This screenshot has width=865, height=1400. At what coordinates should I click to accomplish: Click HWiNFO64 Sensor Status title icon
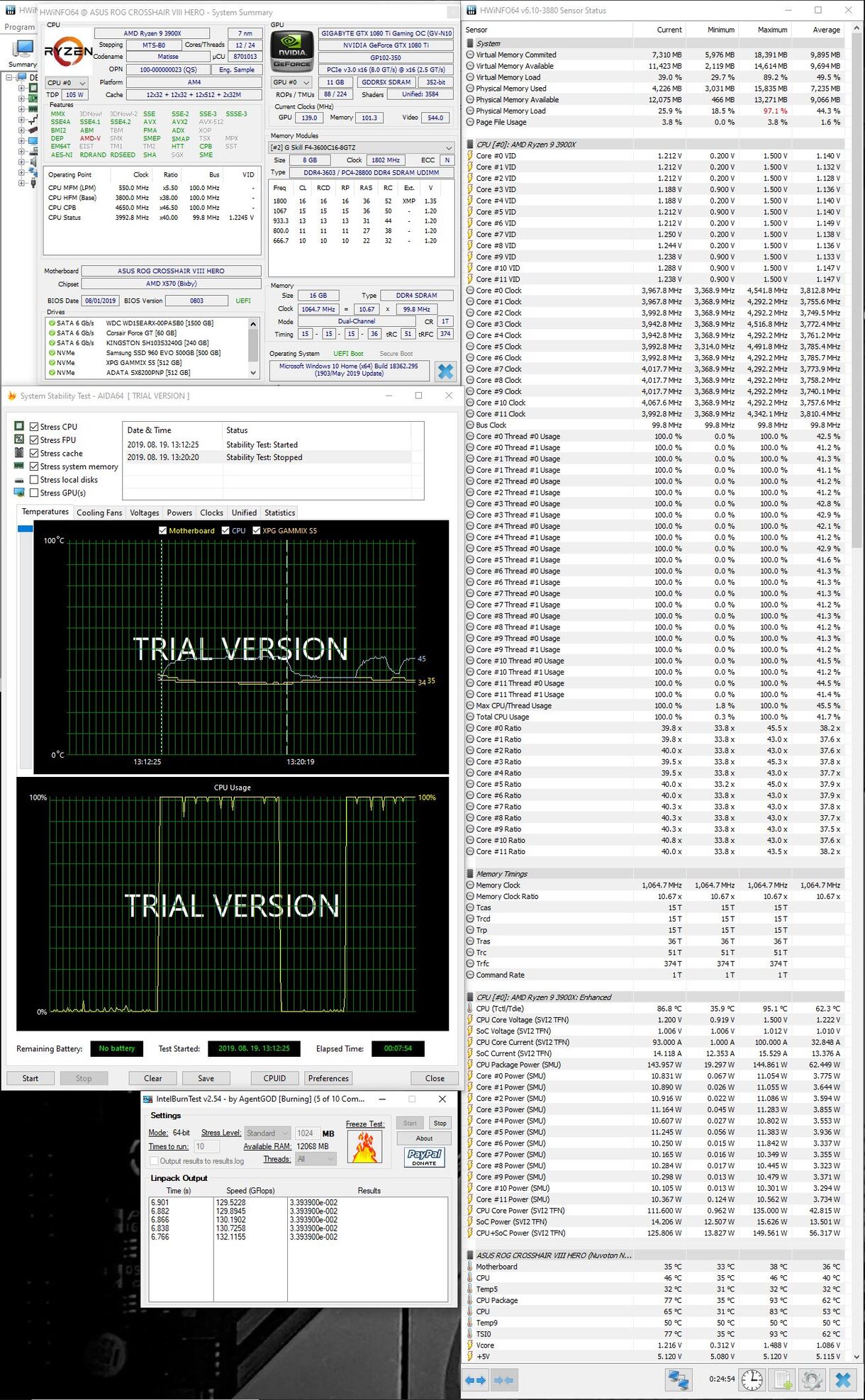click(471, 10)
